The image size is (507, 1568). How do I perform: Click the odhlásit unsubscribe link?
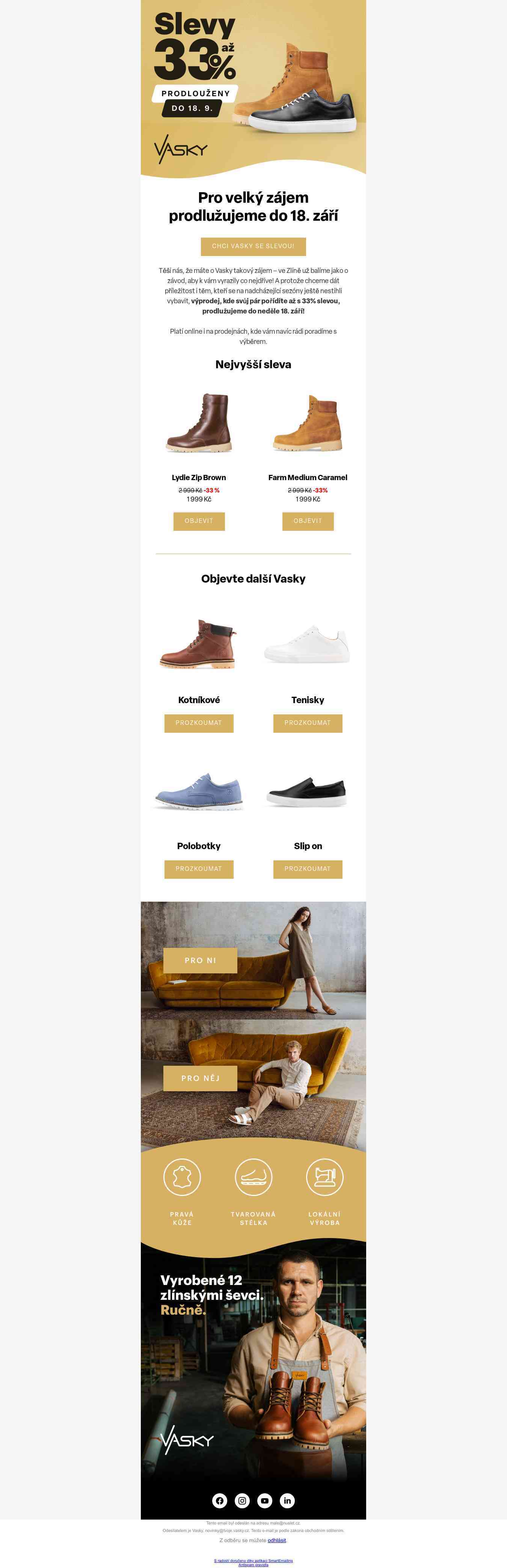coord(277,1540)
